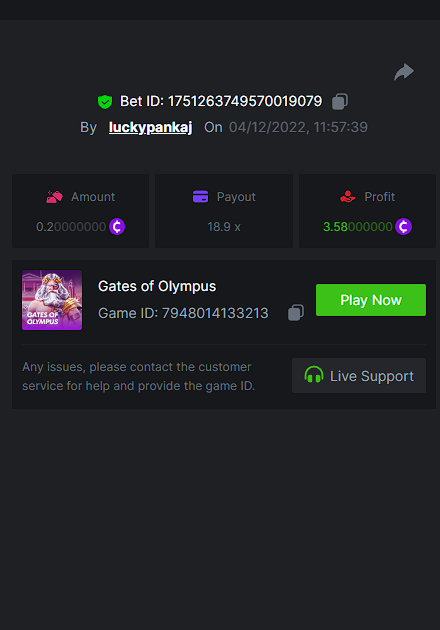This screenshot has width=440, height=630.
Task: Click the purple Payout card icon
Action: point(201,196)
